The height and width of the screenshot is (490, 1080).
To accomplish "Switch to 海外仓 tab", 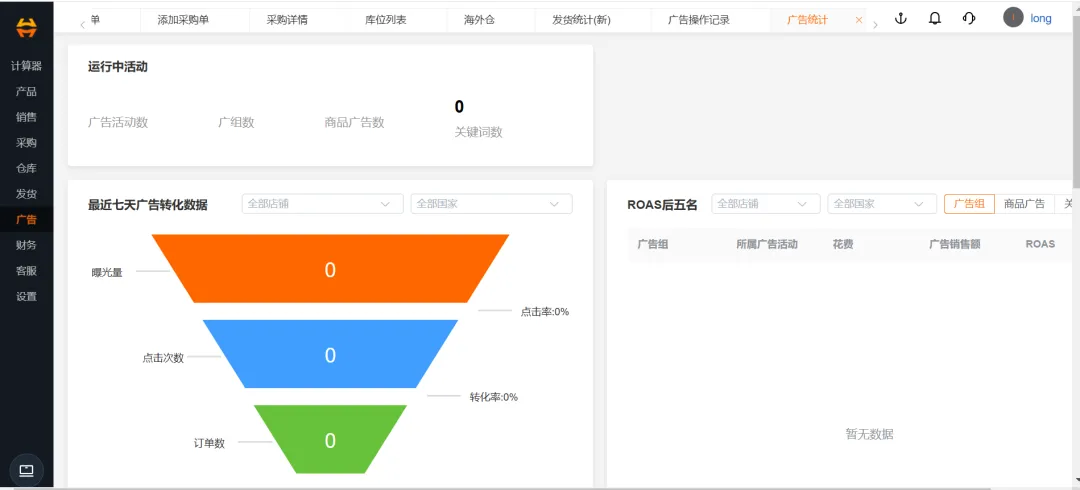I will tap(479, 20).
